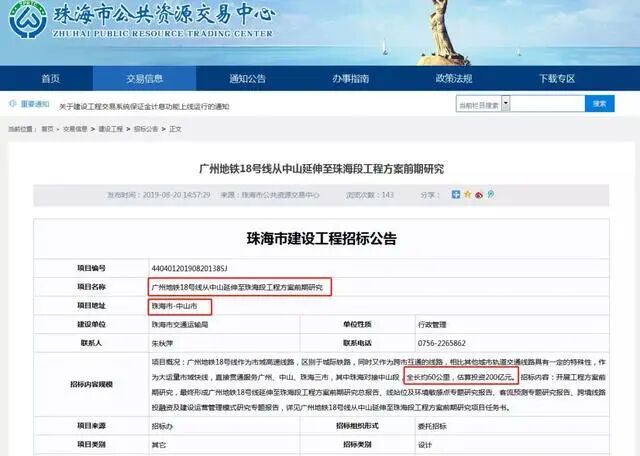The height and width of the screenshot is (456, 640).
Task: Click the 项目名称 row label
Action: point(91,287)
